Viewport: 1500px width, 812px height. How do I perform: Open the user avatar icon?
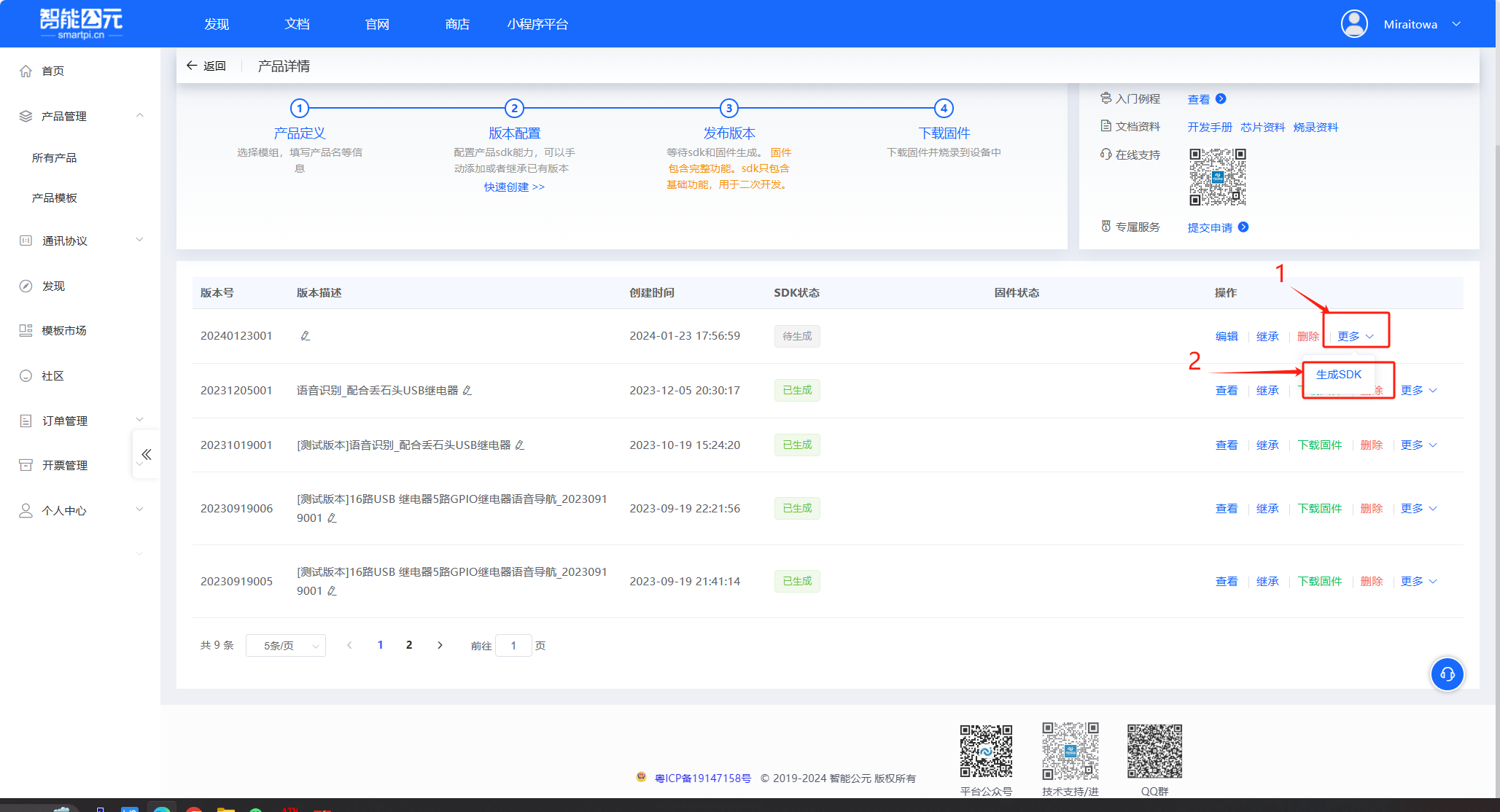[x=1354, y=24]
